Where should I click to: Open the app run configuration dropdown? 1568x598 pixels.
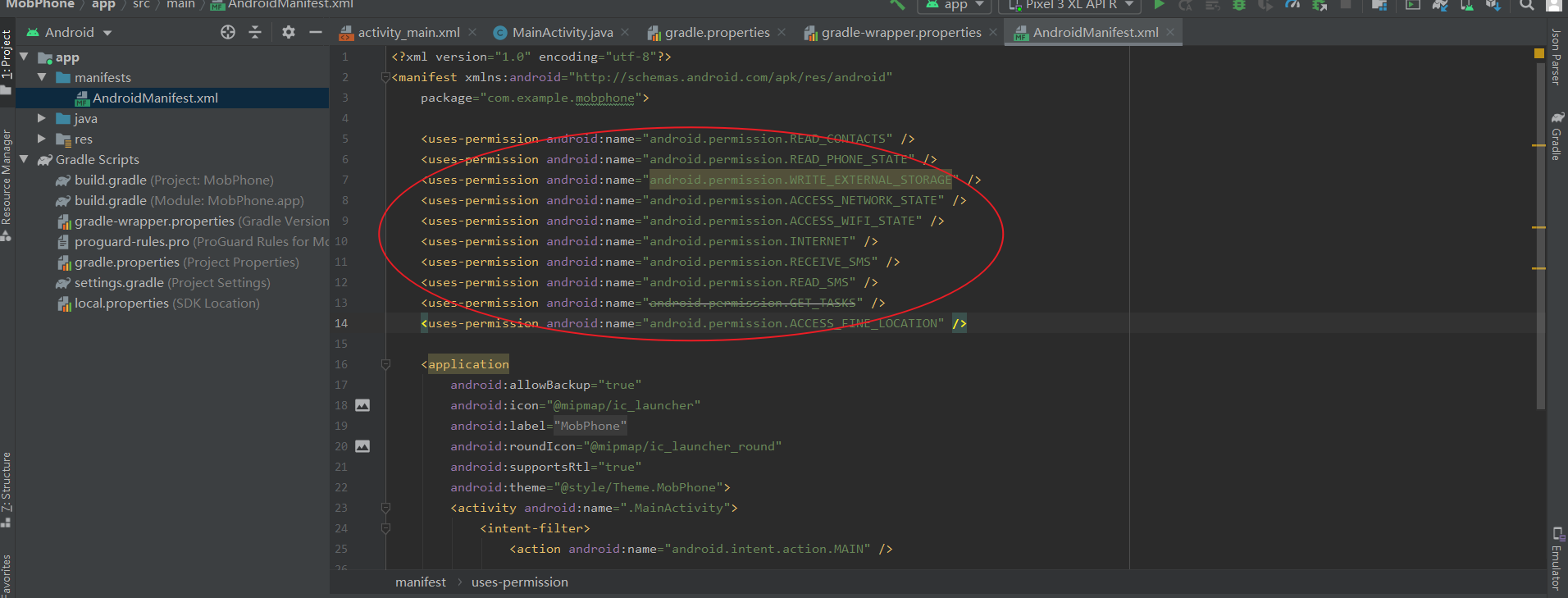click(955, 4)
